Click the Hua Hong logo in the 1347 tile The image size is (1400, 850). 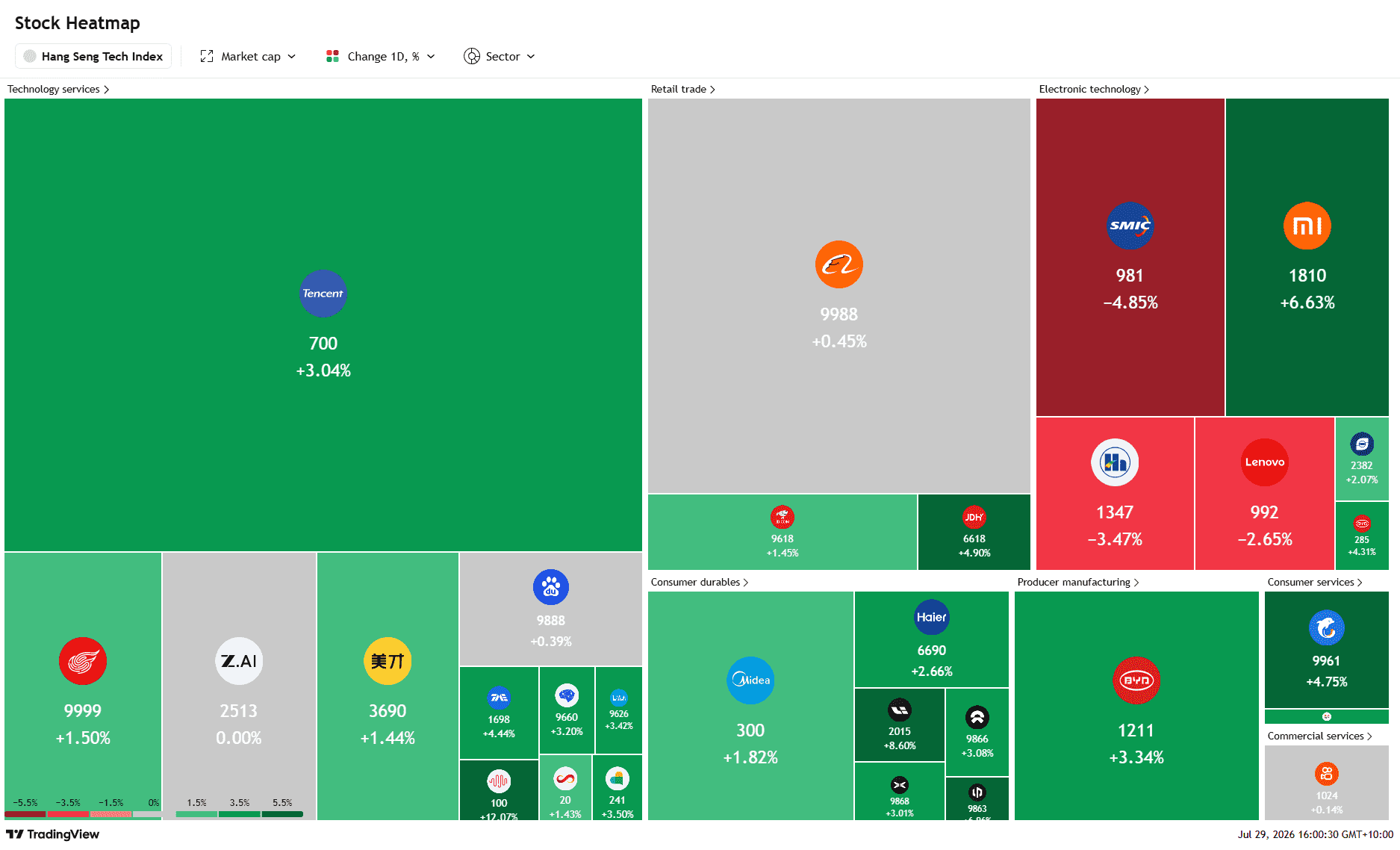[1115, 462]
